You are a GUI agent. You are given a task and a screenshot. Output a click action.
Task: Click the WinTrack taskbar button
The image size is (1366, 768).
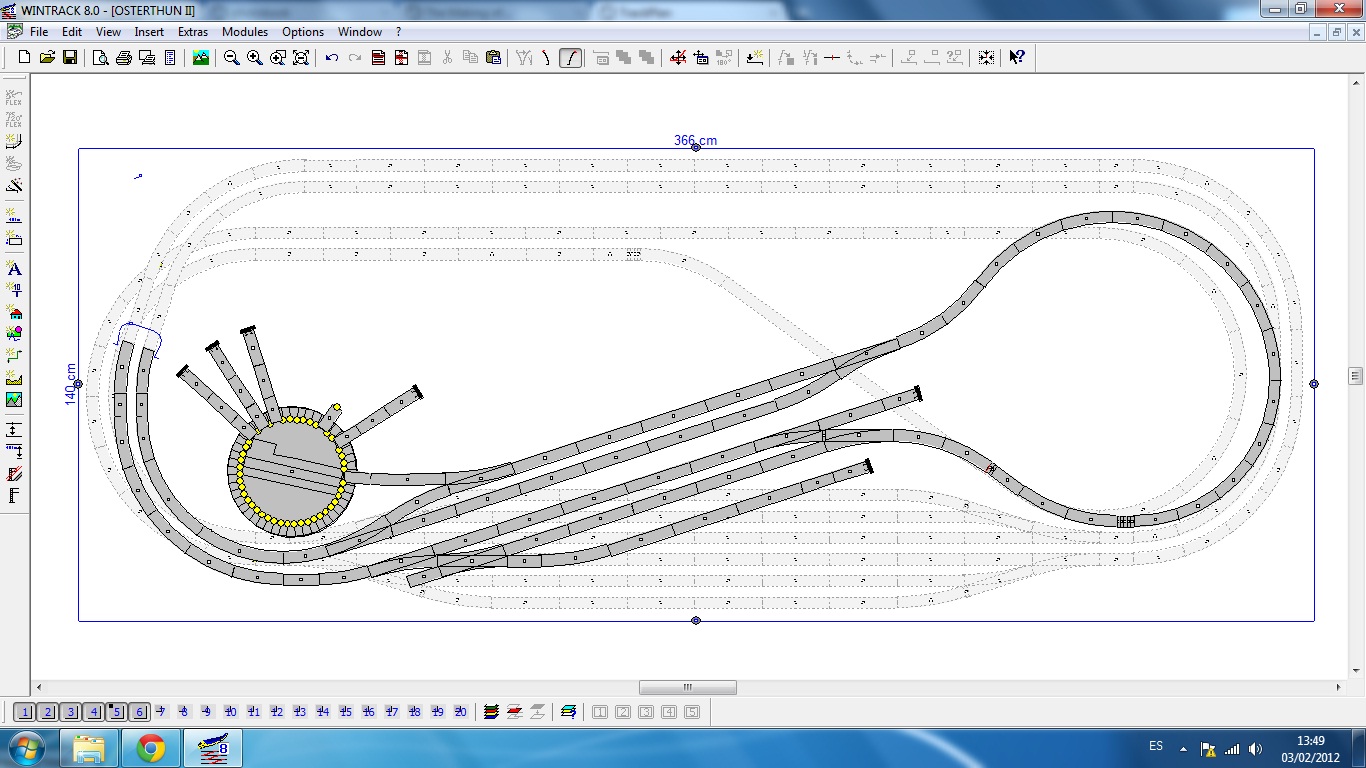[213, 748]
